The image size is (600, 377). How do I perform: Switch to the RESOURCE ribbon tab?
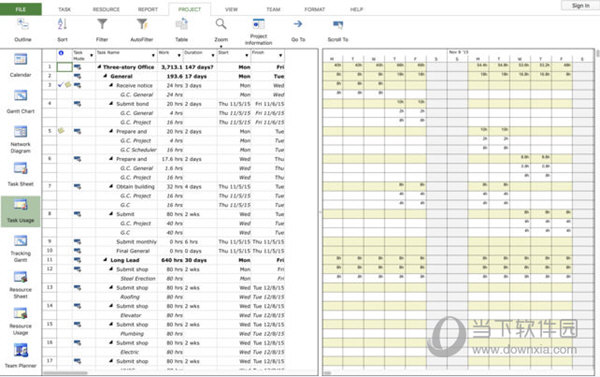pyautogui.click(x=106, y=9)
